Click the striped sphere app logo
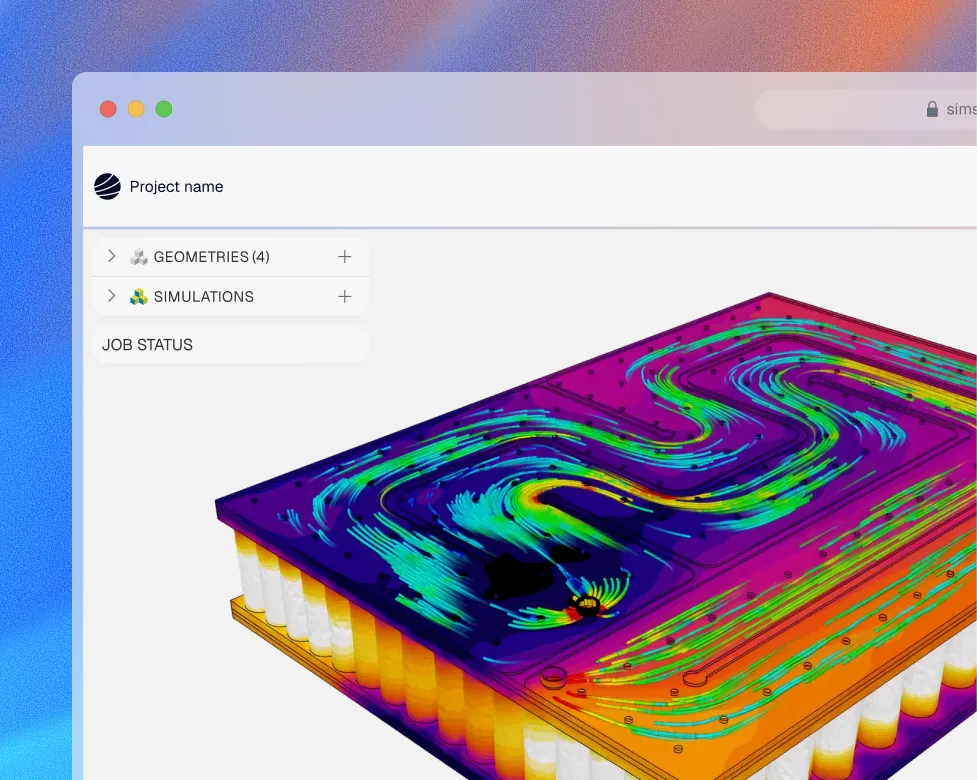 click(107, 186)
